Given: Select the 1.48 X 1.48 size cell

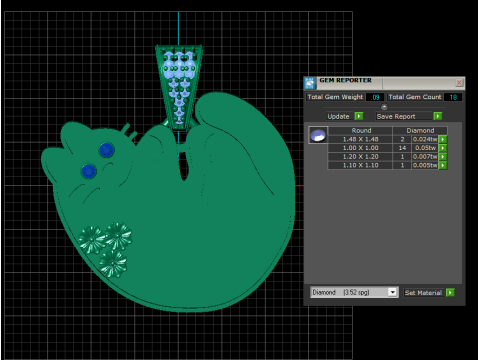Looking at the screenshot, I should click(x=360, y=139).
